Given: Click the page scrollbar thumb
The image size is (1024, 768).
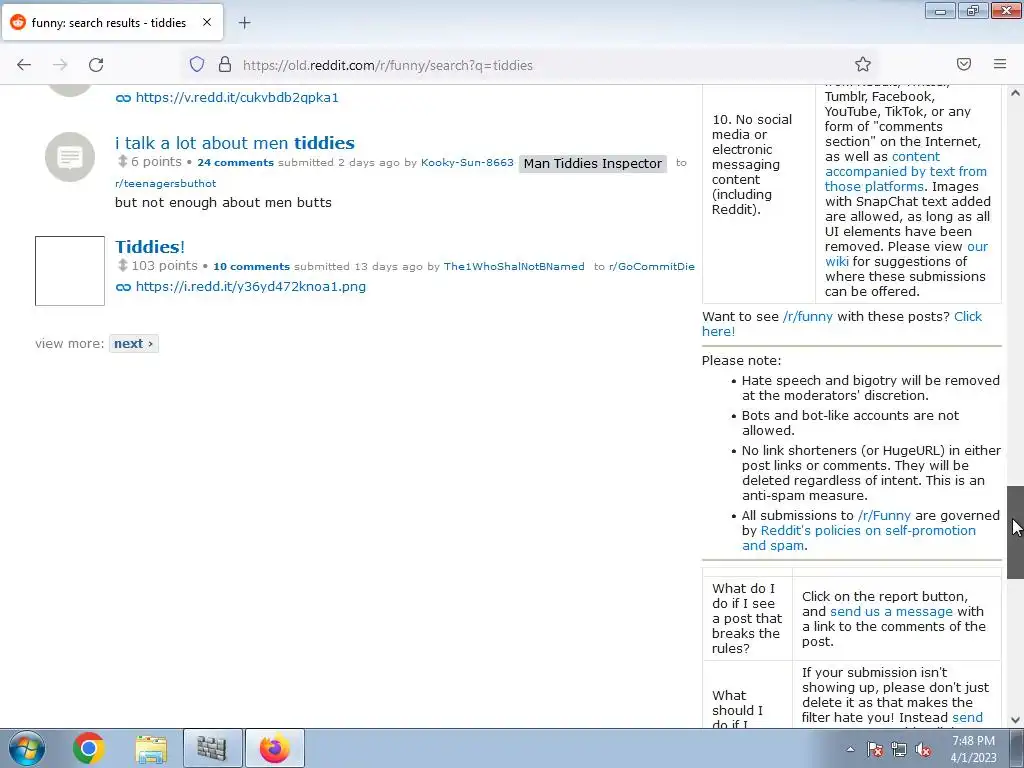Looking at the screenshot, I should (1015, 532).
